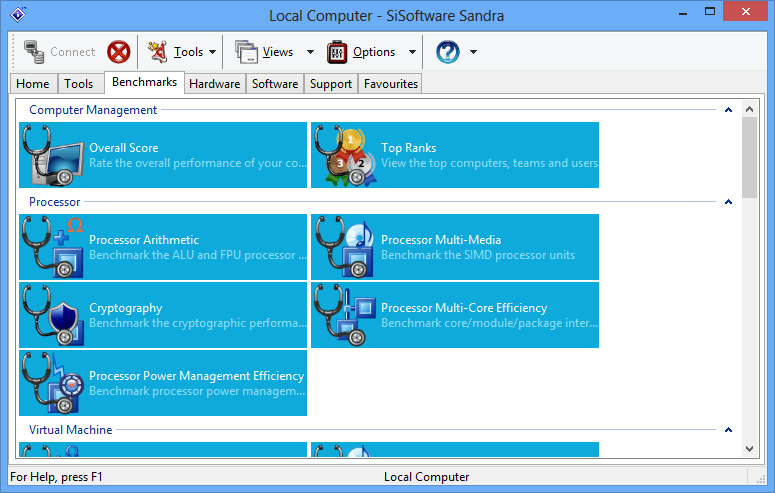
Task: Click the Processor Multi-Media icon
Action: point(345,247)
